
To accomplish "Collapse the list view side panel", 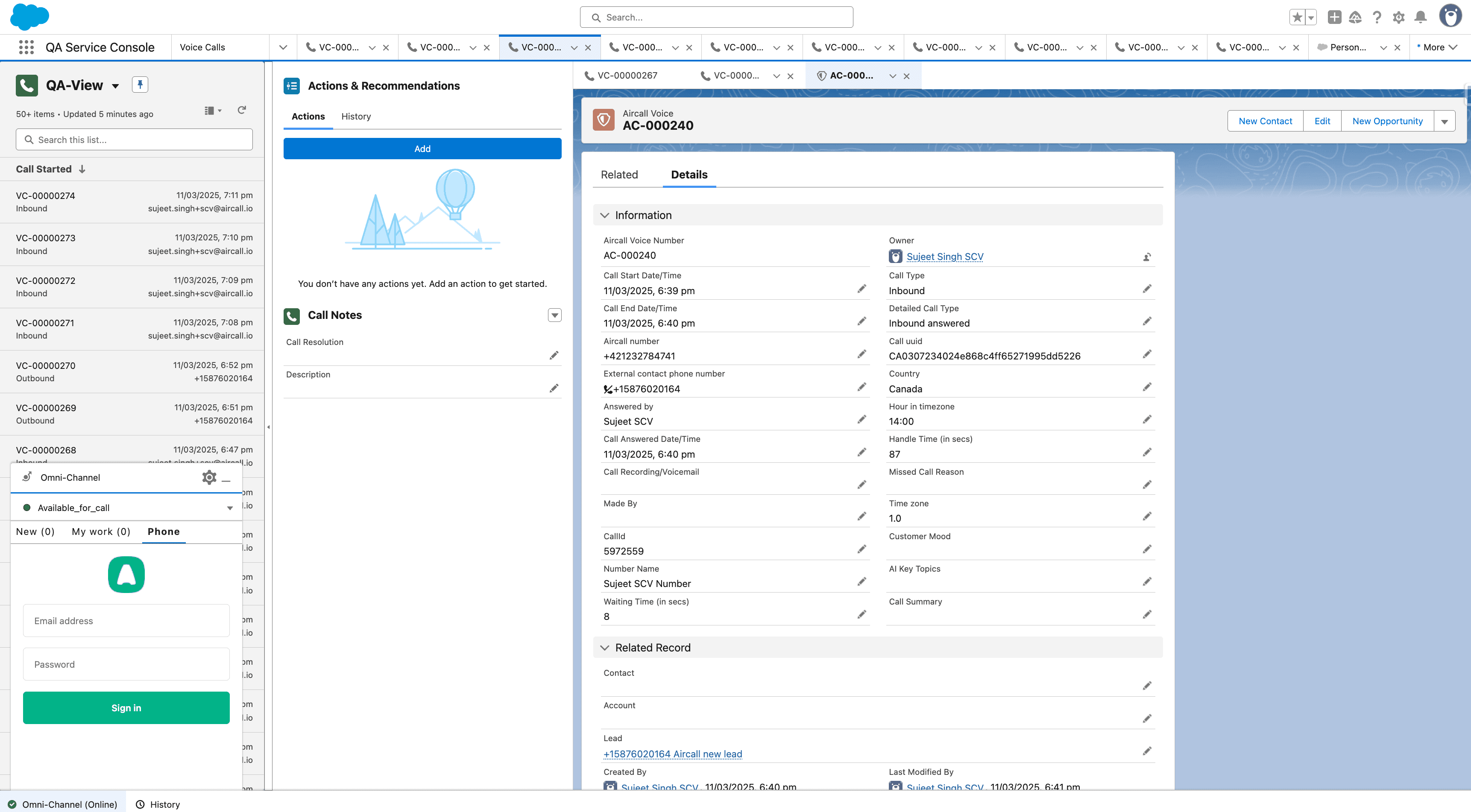I will click(x=268, y=427).
